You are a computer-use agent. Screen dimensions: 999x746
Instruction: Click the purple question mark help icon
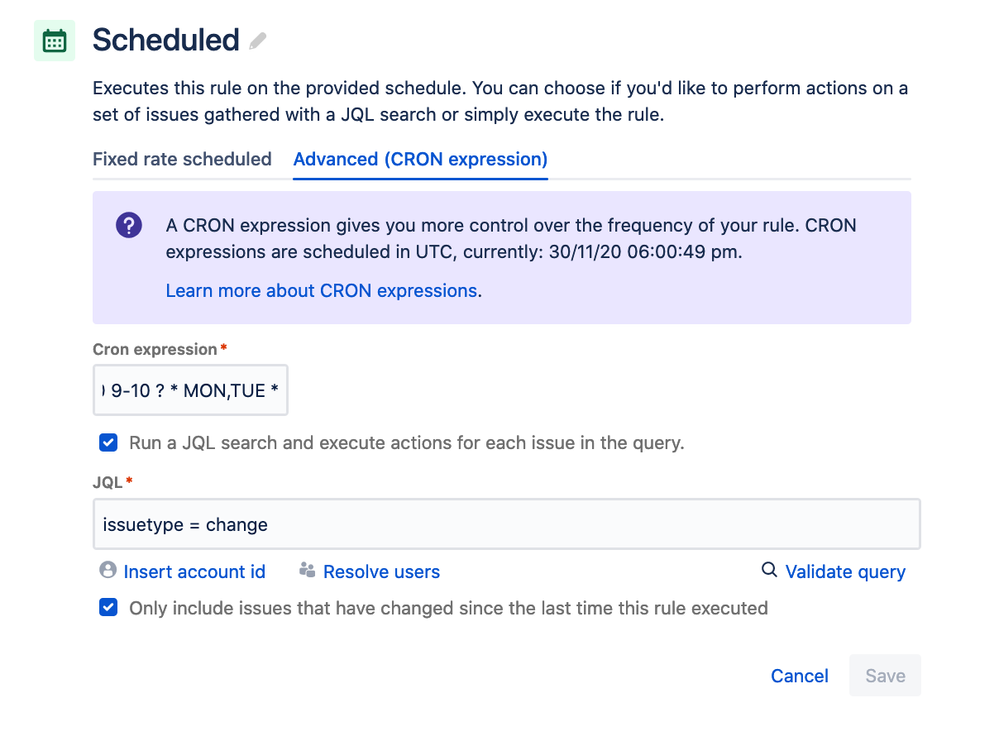coord(128,225)
